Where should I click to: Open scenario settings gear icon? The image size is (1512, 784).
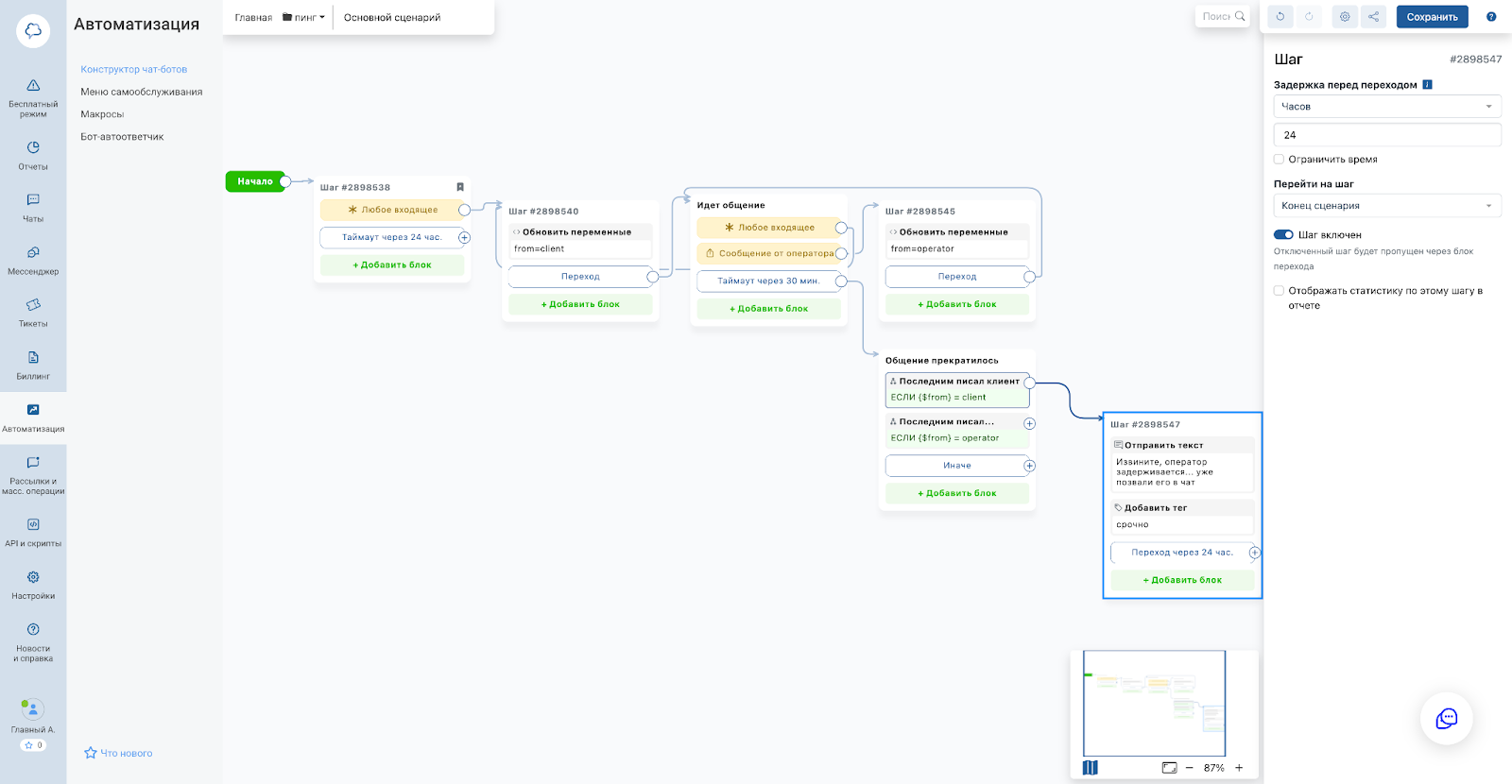coord(1345,17)
